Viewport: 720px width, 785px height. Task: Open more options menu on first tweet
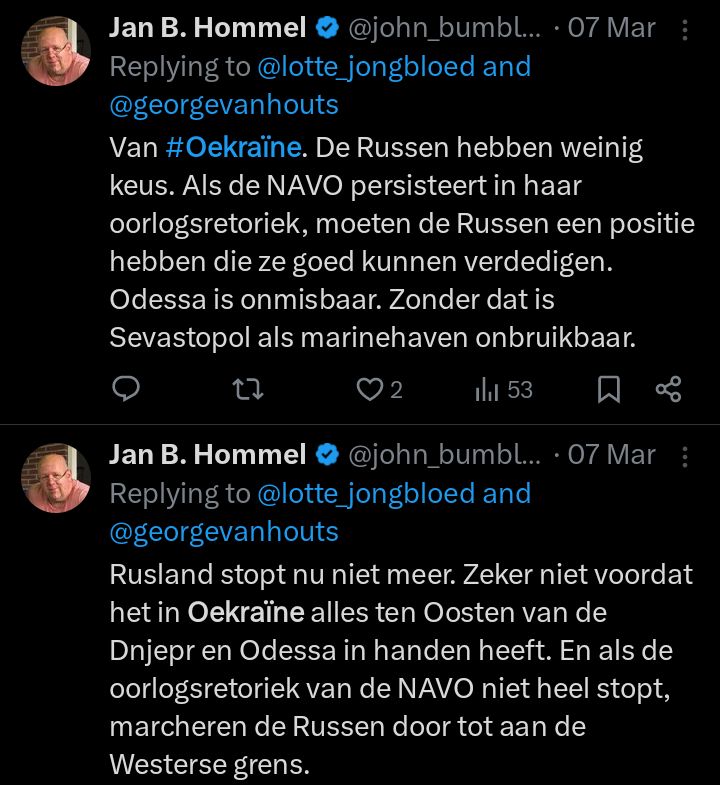[684, 29]
